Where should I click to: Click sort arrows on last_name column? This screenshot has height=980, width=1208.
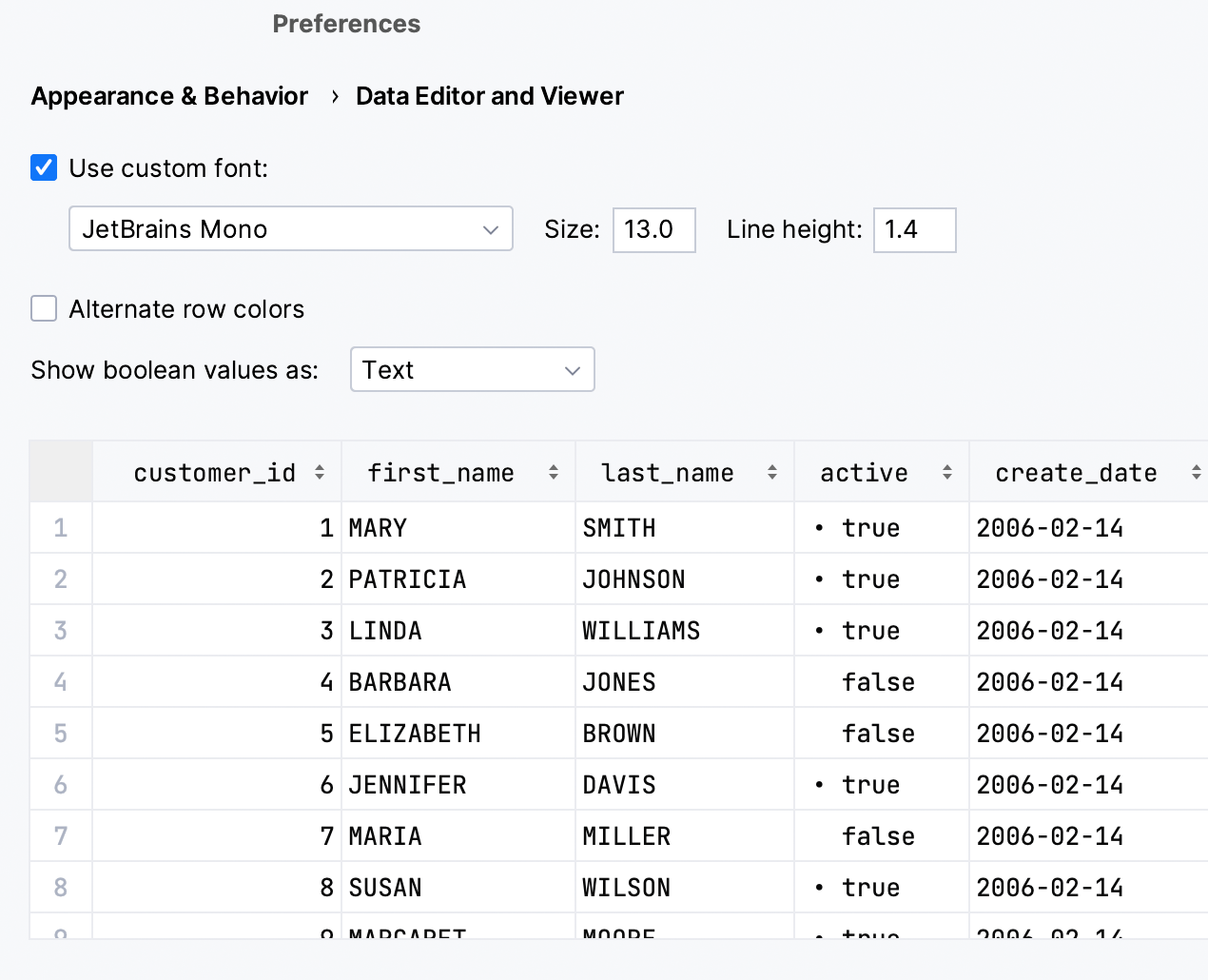click(x=772, y=473)
